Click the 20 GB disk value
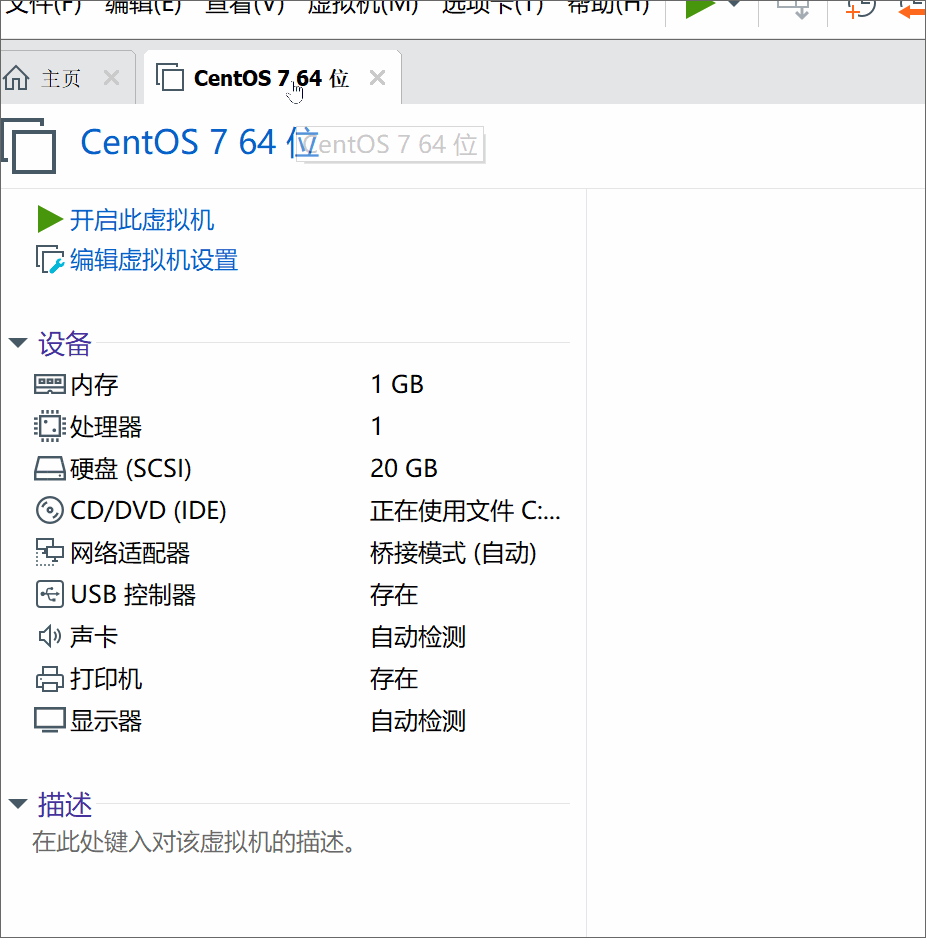The width and height of the screenshot is (926, 938). point(404,468)
